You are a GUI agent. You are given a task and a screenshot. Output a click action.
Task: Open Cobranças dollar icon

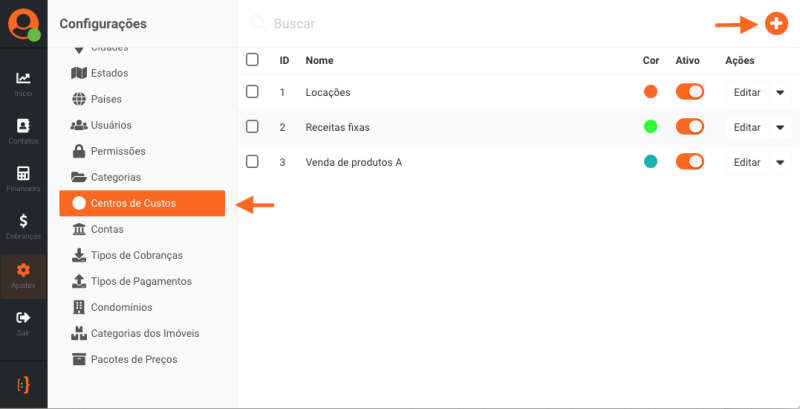(x=23, y=225)
